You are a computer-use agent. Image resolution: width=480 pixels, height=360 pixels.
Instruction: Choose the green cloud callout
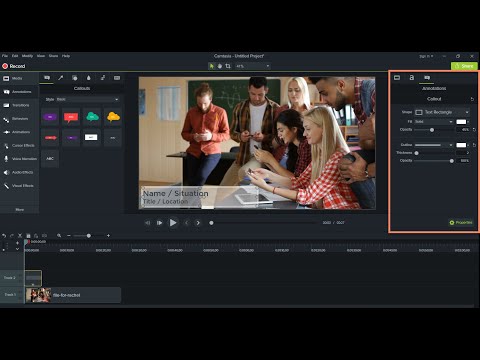point(92,117)
